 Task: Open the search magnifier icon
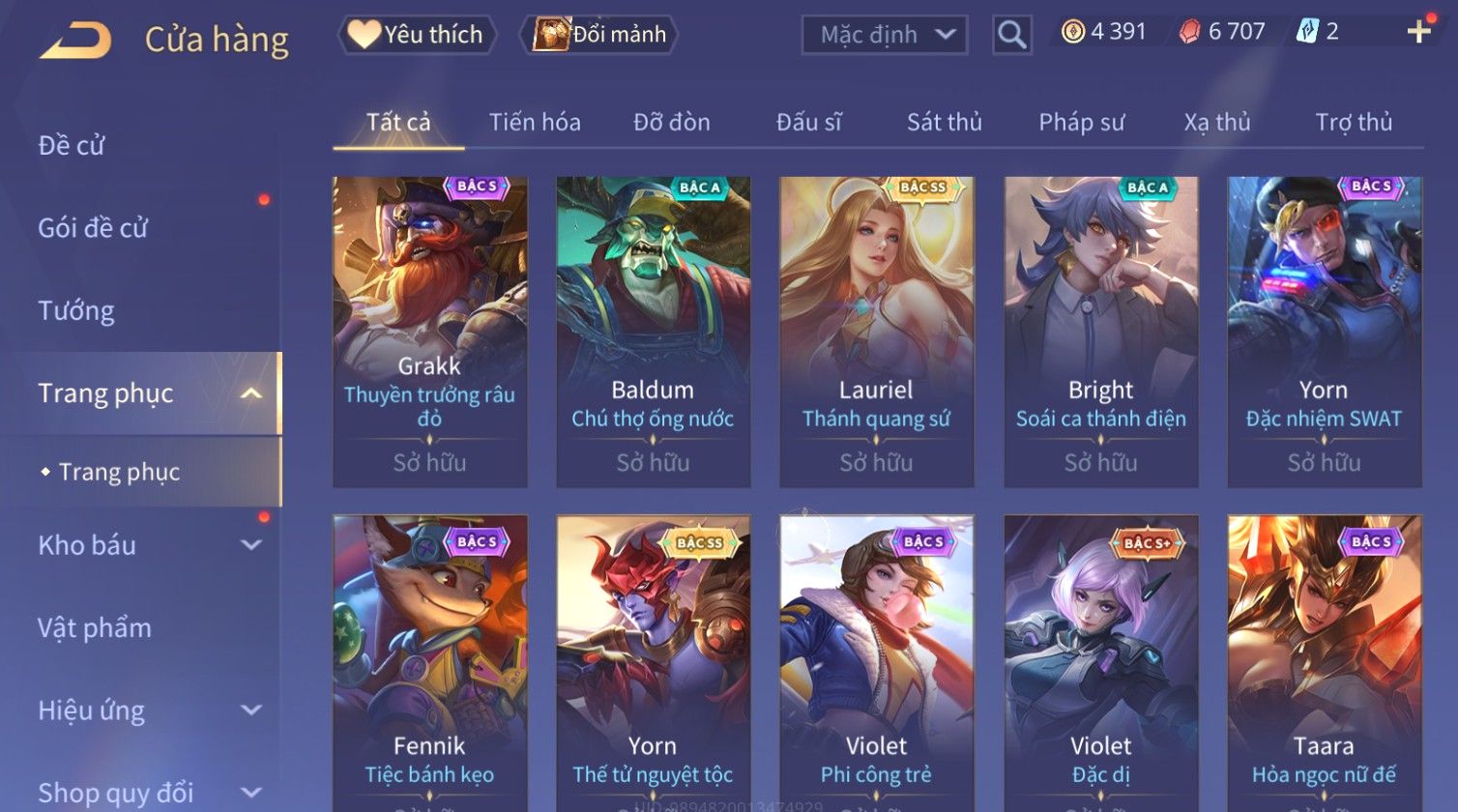(x=1011, y=35)
